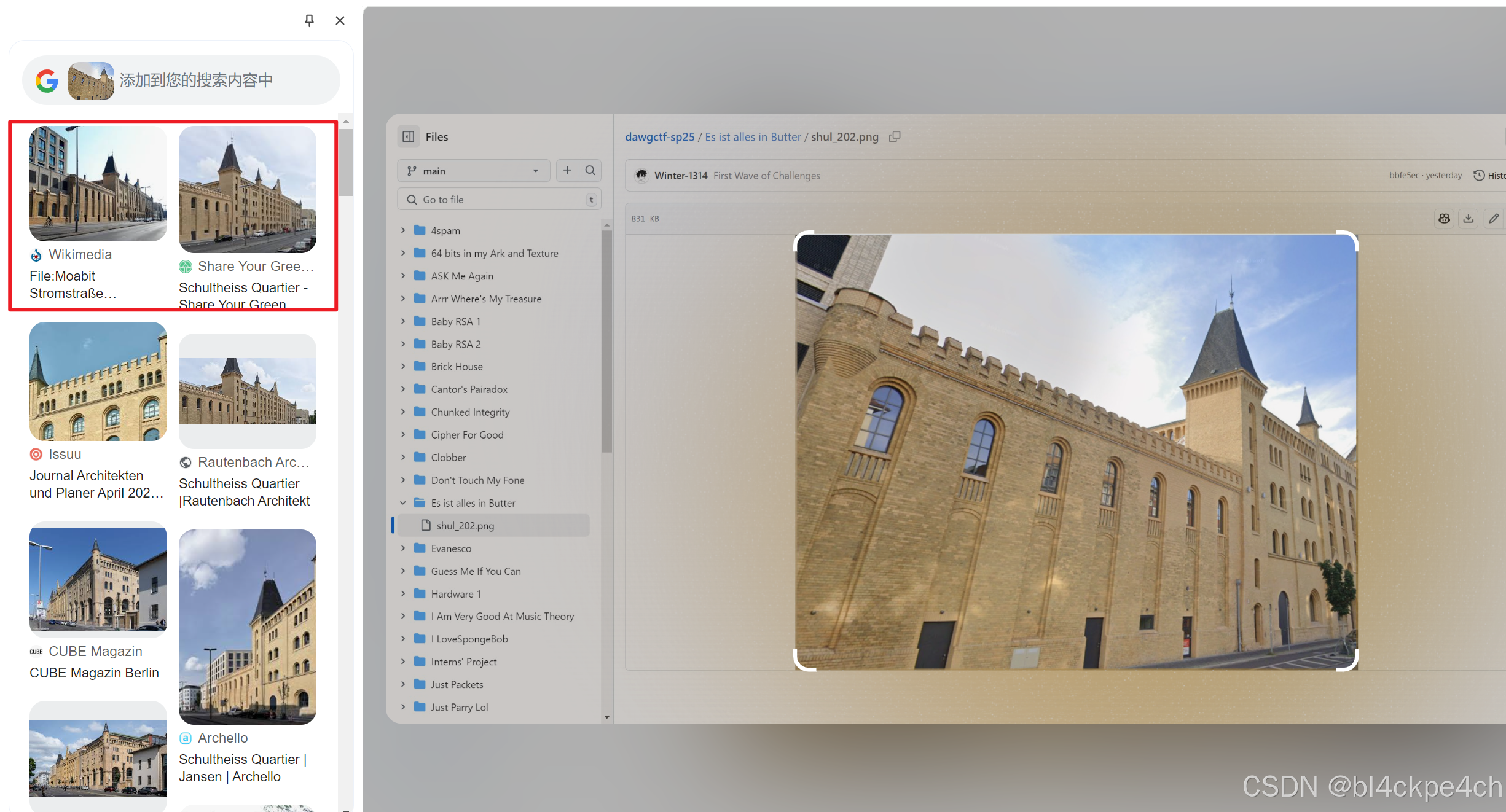Image resolution: width=1506 pixels, height=812 pixels.
Task: Collapse the Es ist alles in Butter folder
Action: point(403,502)
